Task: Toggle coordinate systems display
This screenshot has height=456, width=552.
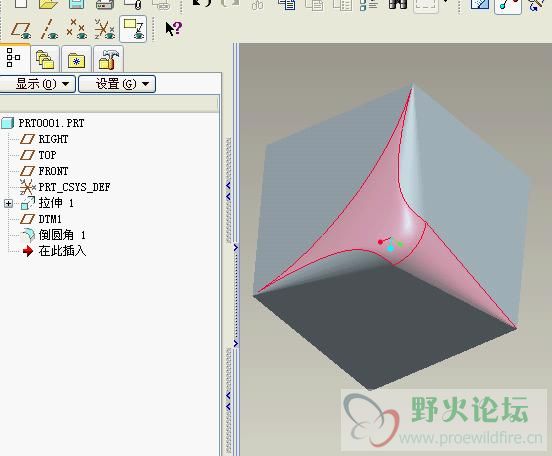Action: coord(105,29)
